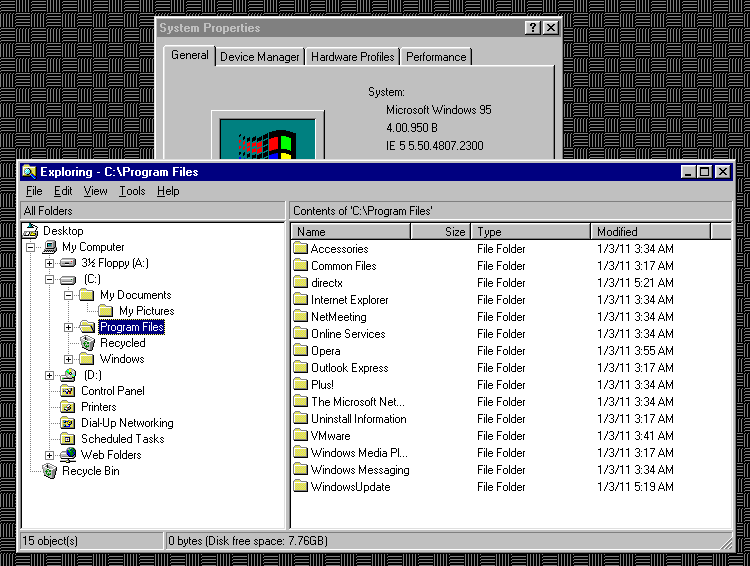The height and width of the screenshot is (566, 750).
Task: Click the Desktop icon in folder tree
Action: (x=31, y=231)
